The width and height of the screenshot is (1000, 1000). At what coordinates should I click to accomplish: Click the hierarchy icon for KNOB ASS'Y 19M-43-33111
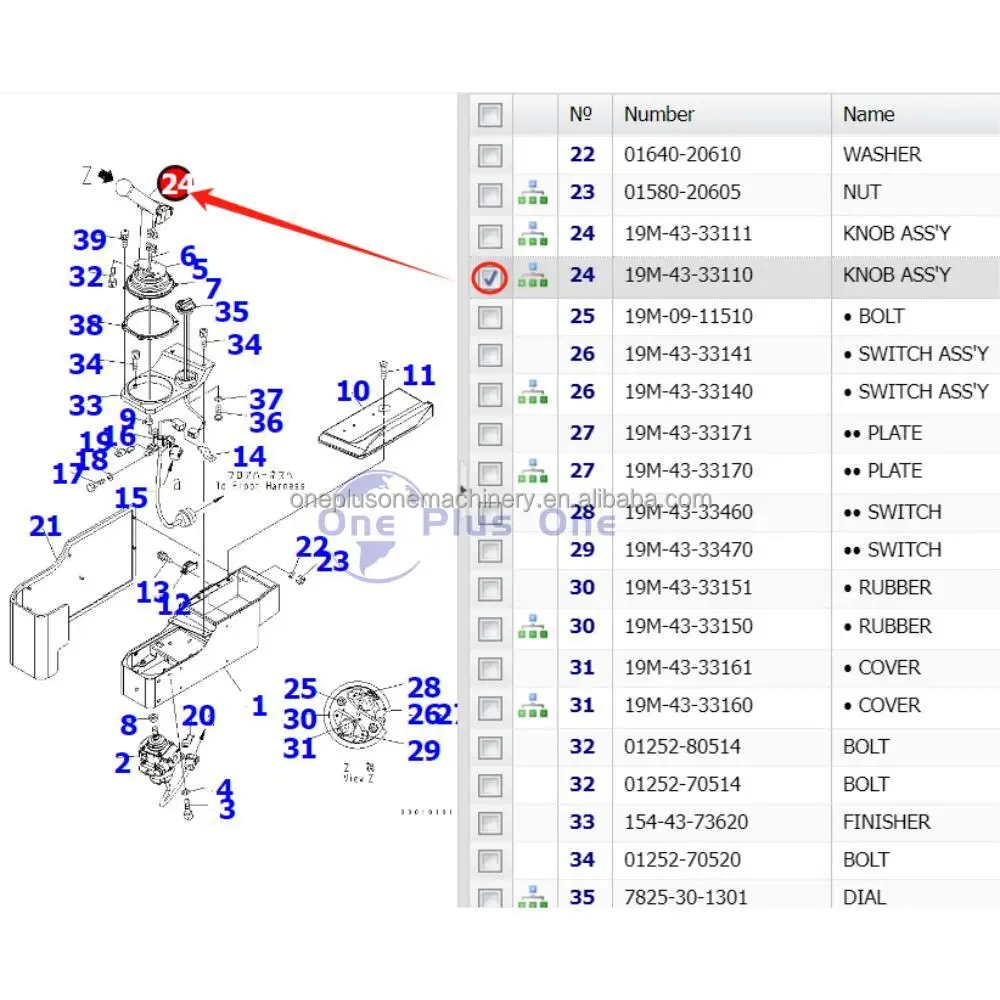pos(533,234)
